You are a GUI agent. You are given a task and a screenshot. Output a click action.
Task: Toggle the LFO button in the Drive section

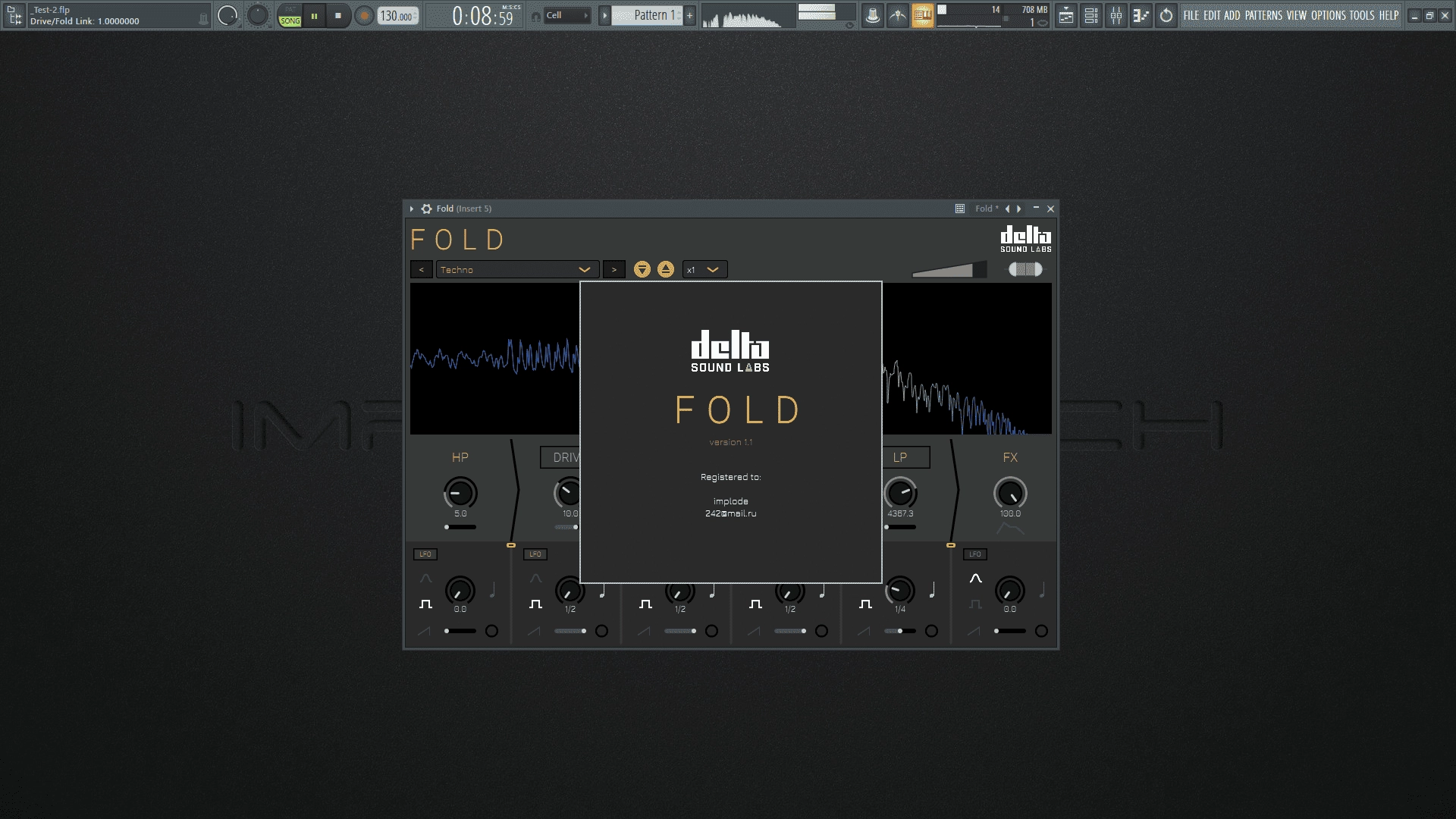click(535, 554)
